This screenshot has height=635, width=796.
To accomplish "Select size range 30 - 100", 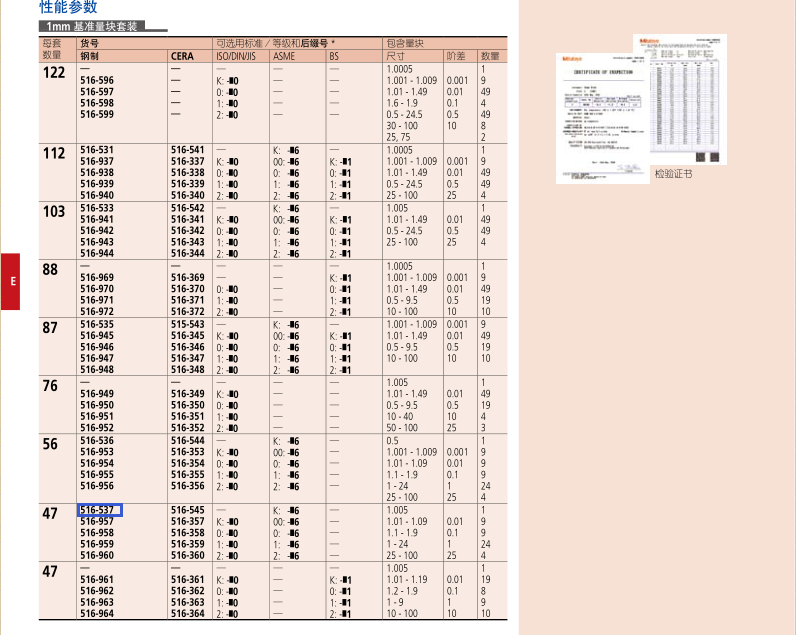I will (x=402, y=126).
